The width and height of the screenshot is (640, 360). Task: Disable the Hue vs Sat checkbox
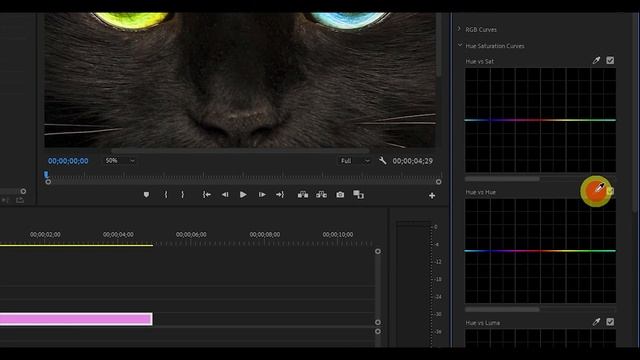[610, 60]
